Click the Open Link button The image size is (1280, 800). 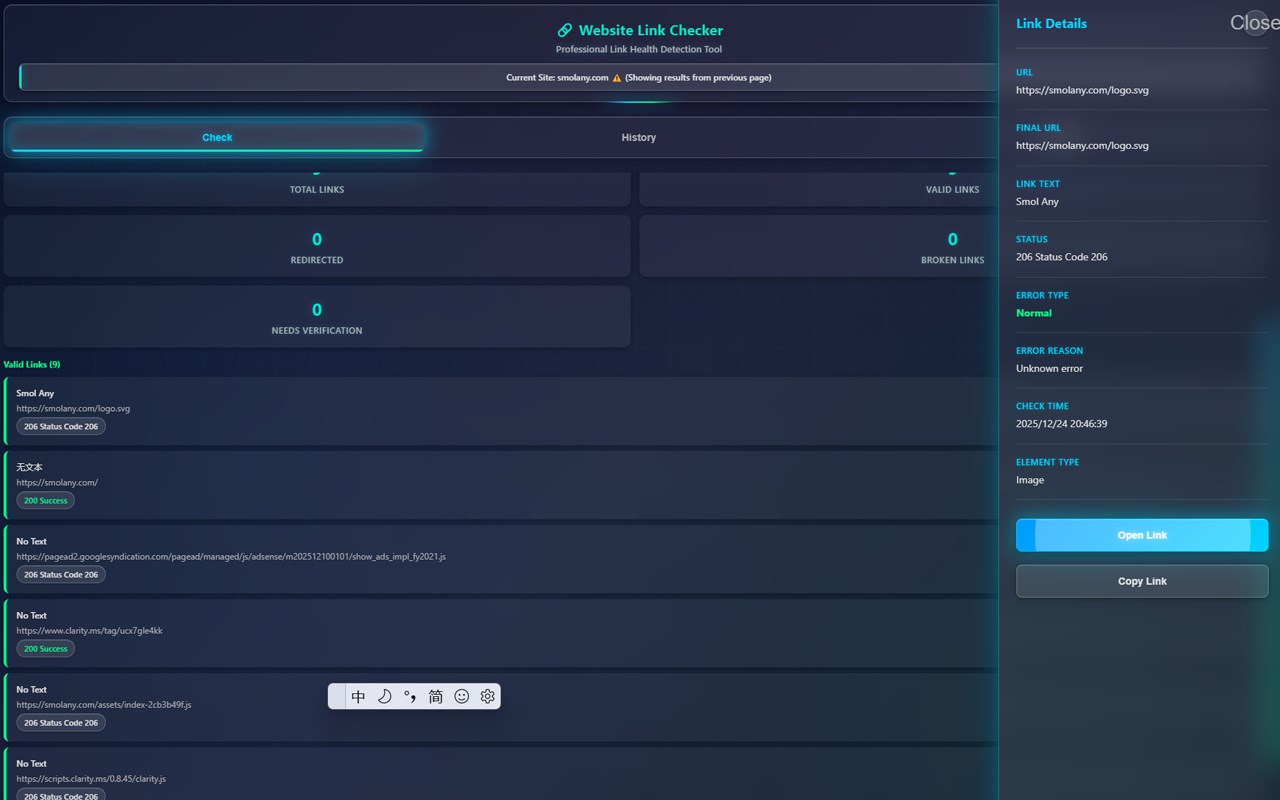(x=1142, y=535)
